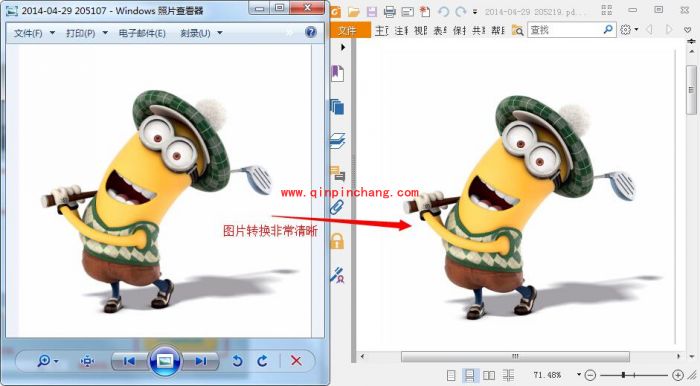Expand the 刻录(U) dropdown arrow
The width and height of the screenshot is (700, 386).
coord(220,33)
